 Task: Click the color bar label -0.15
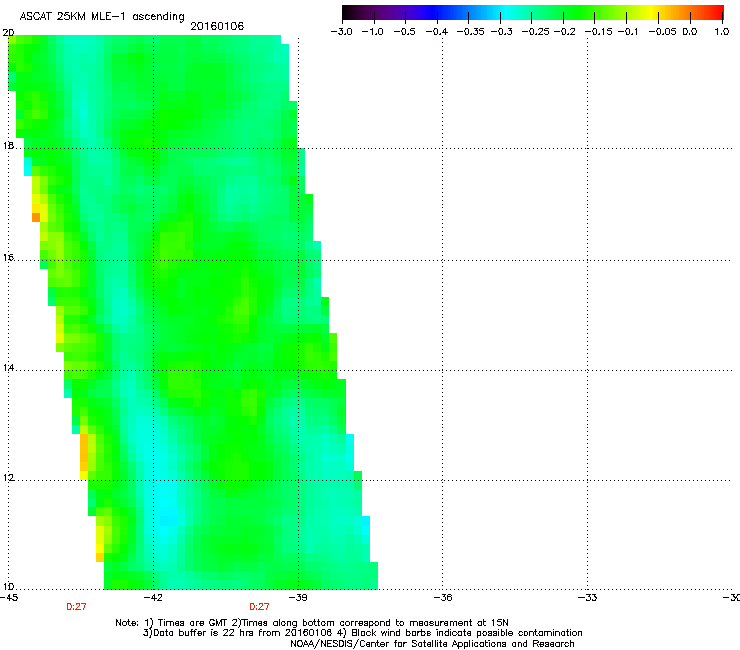(598, 32)
